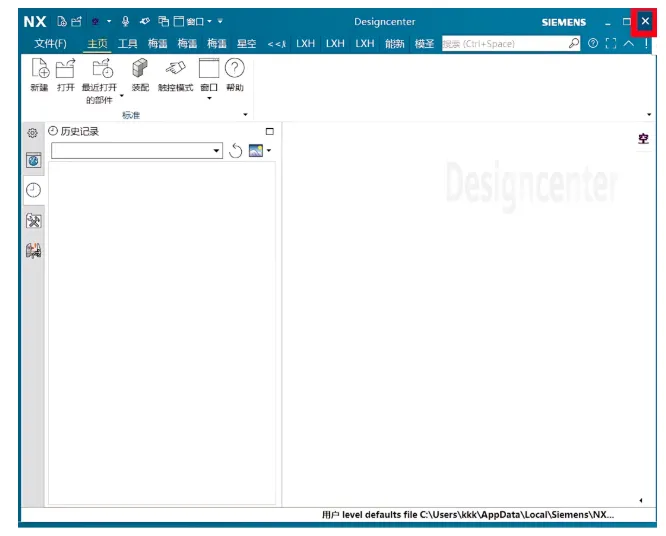Click quick-access New icon in title bar
This screenshot has width=666, height=536.
(x=62, y=21)
